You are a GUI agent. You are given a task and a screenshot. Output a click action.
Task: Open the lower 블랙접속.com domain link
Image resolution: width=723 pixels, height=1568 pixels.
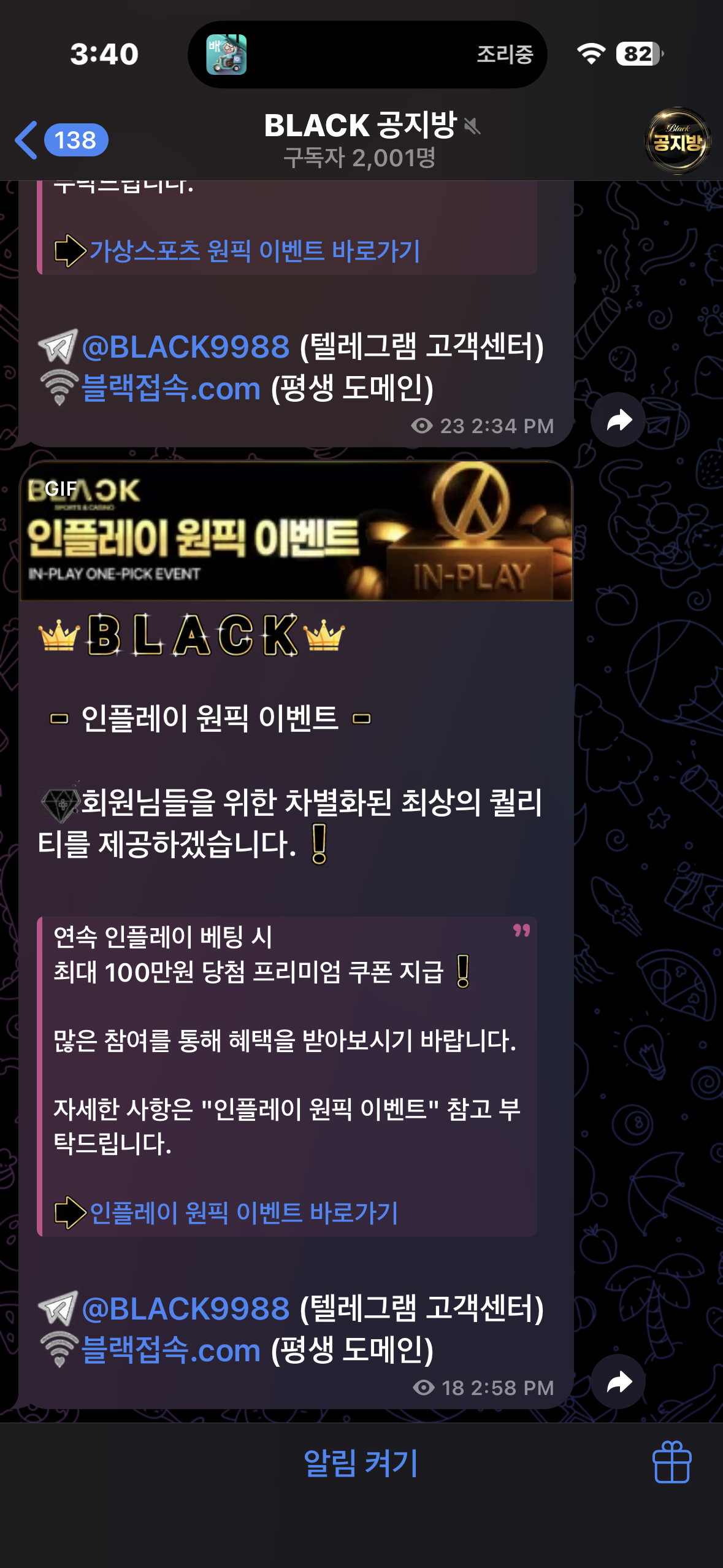click(x=171, y=1351)
